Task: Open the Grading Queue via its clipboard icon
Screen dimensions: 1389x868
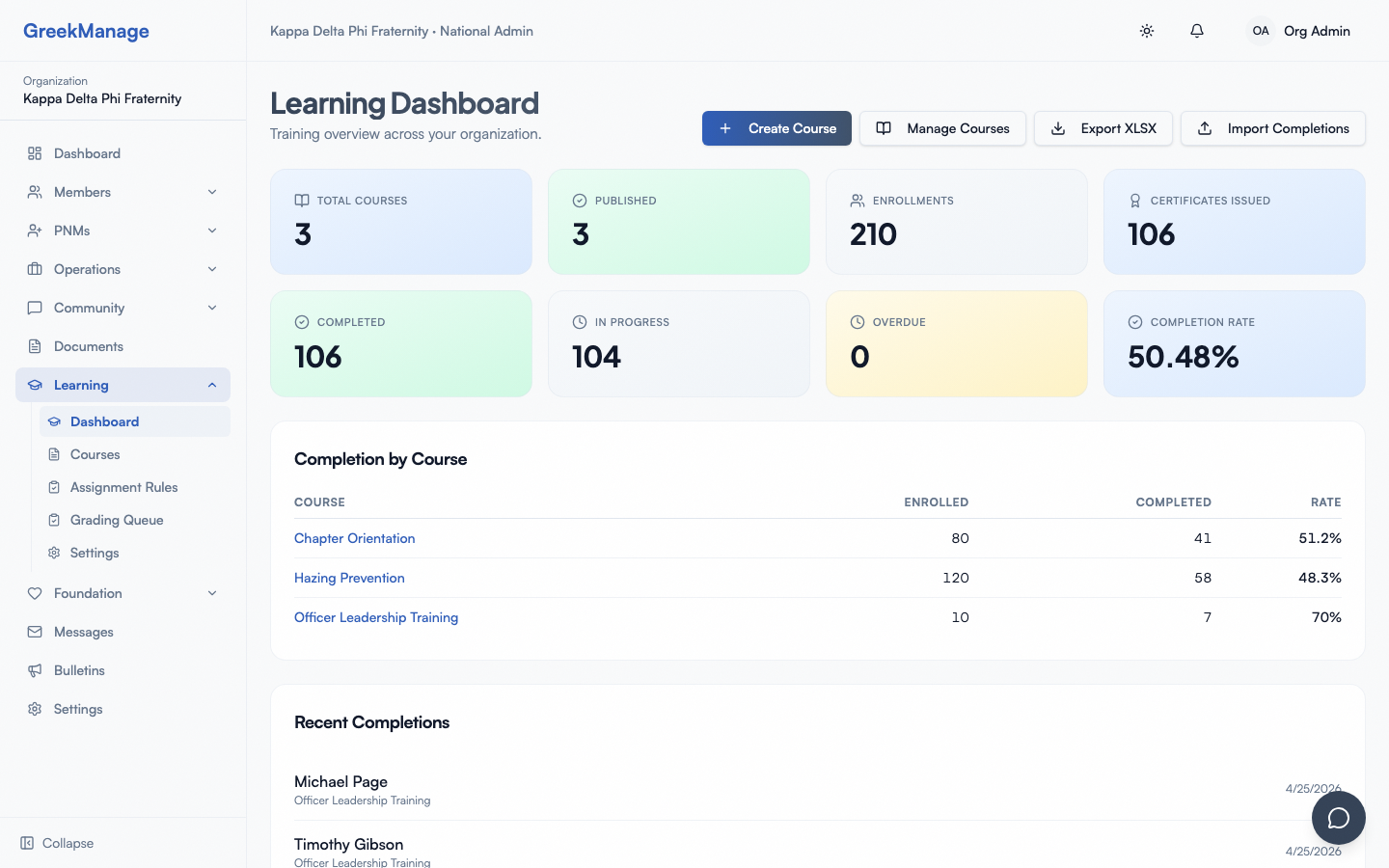Action: click(x=54, y=520)
